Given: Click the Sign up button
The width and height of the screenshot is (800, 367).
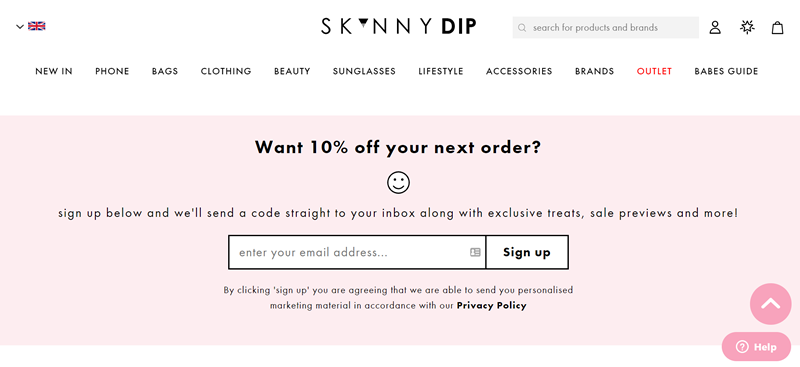Looking at the screenshot, I should (x=527, y=252).
